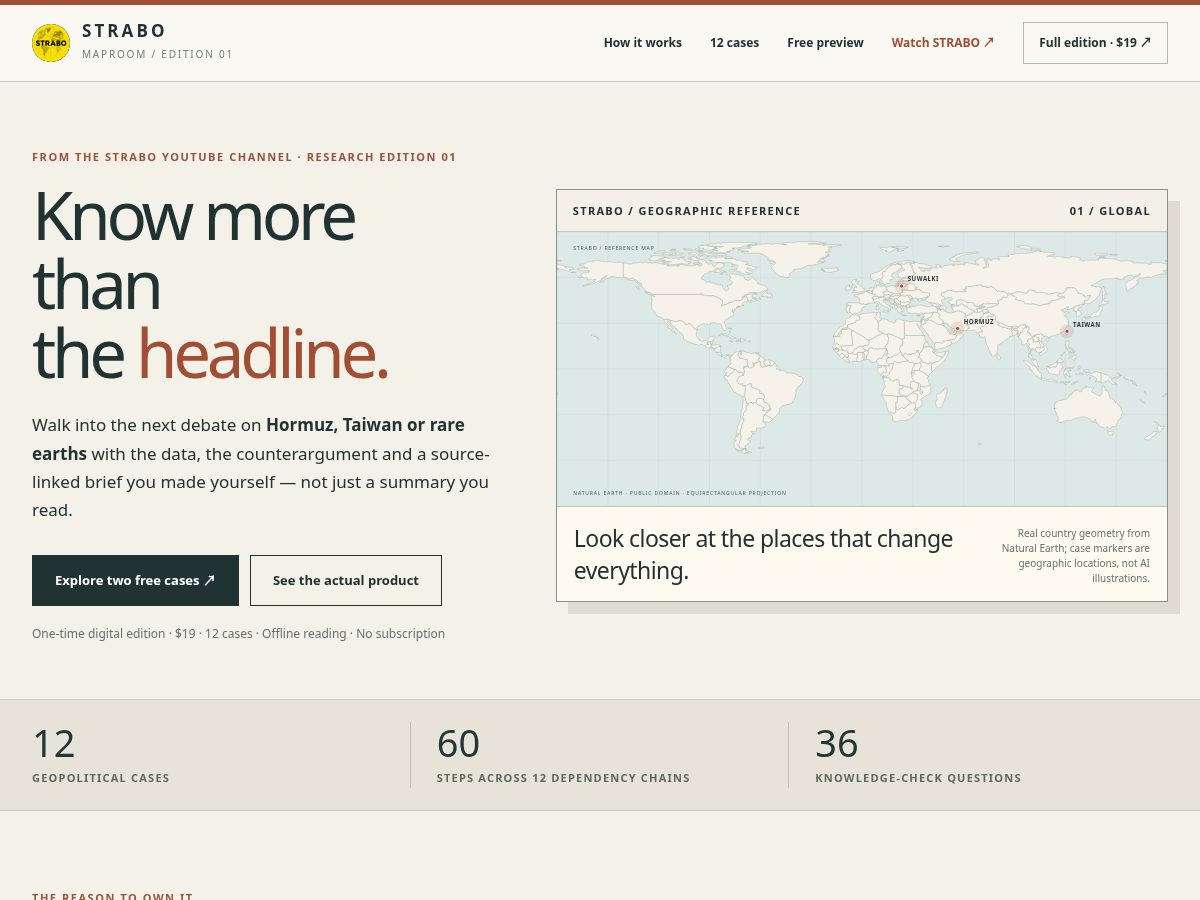Click the STRABO brand name text
The image size is (1200, 900).
[x=124, y=31]
